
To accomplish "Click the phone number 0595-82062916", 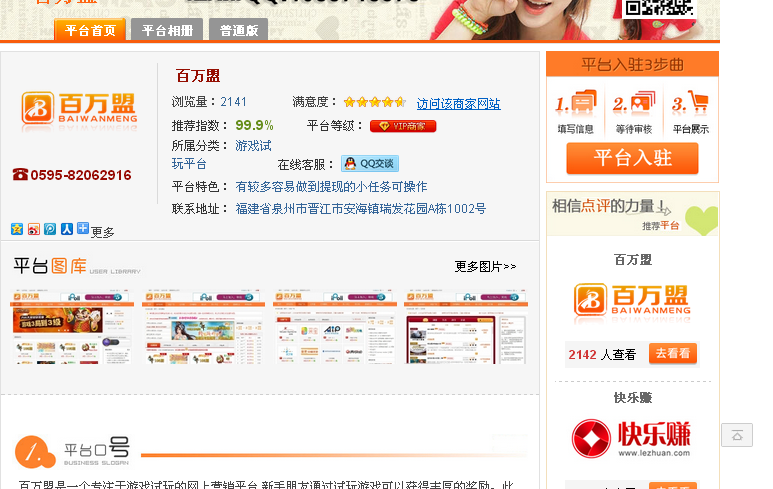I will [81, 175].
